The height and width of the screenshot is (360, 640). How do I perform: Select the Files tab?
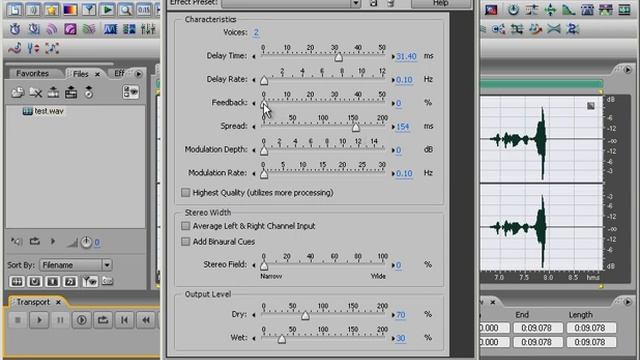(x=80, y=74)
